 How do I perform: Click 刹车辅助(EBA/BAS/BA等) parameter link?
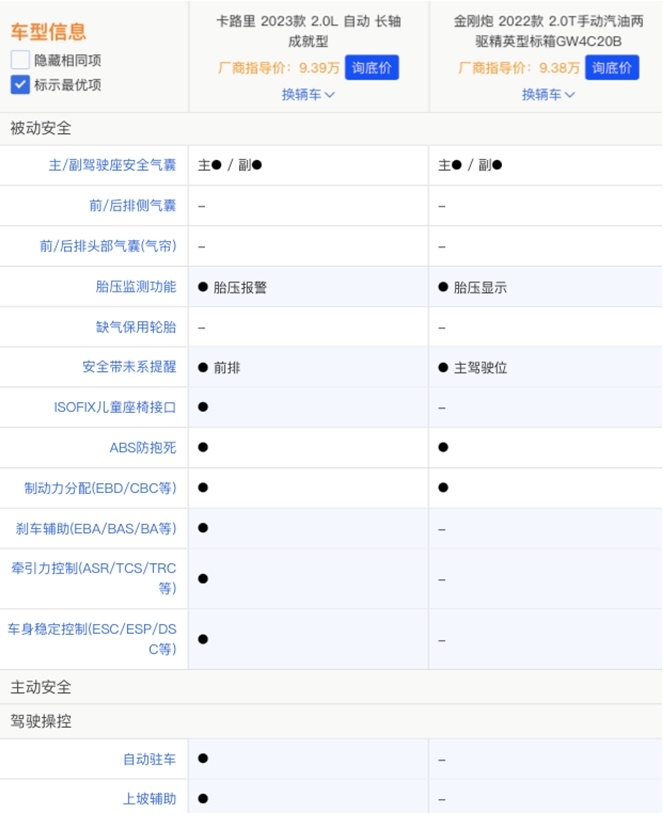[96, 529]
